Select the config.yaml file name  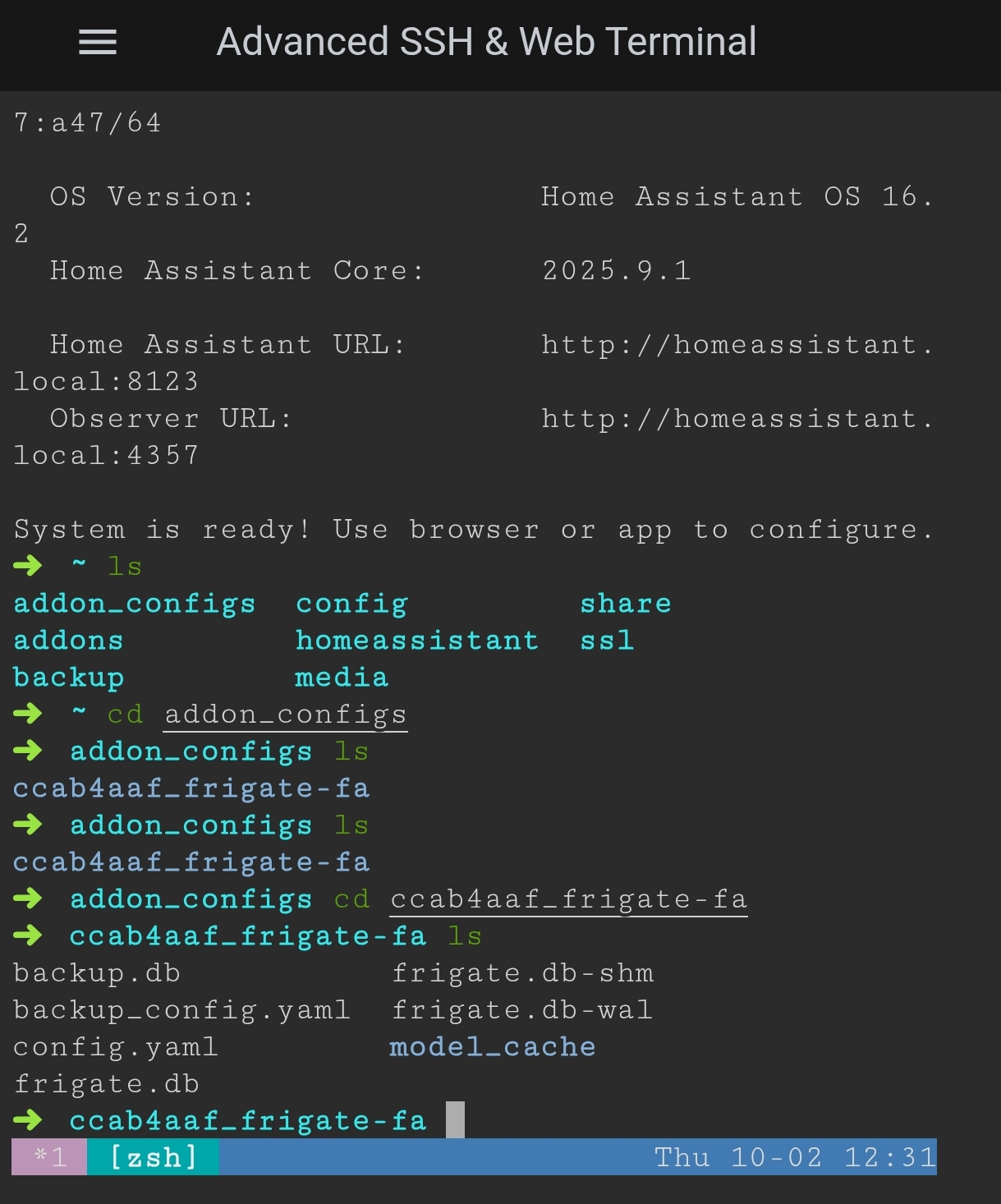pos(116,1046)
